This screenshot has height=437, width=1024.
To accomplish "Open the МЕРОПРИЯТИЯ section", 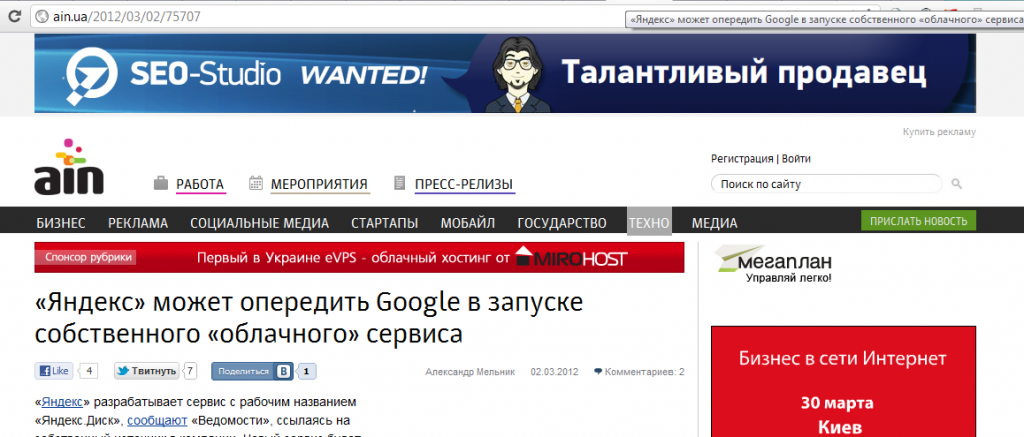I will [x=319, y=185].
